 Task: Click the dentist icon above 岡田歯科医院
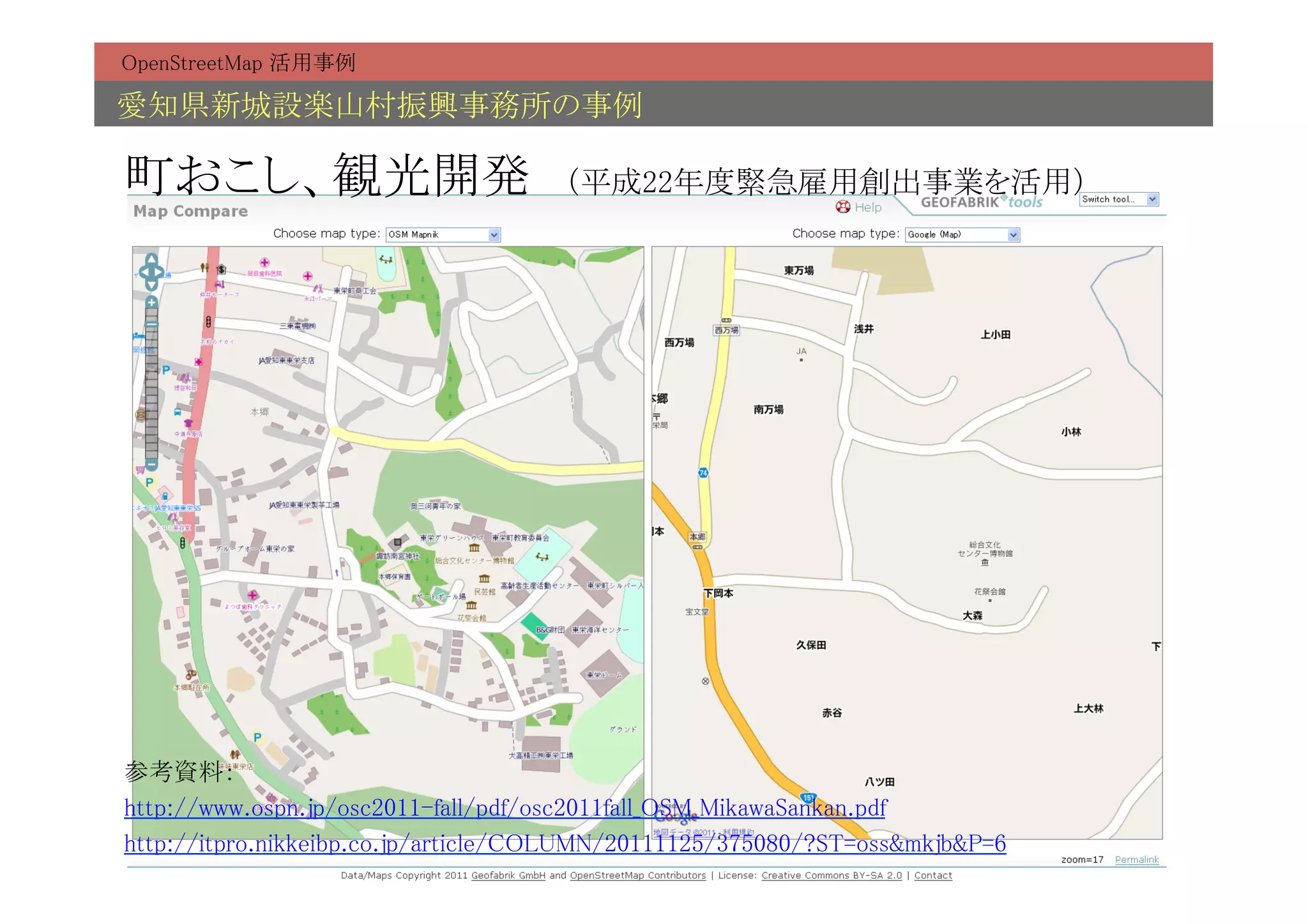coord(264,262)
